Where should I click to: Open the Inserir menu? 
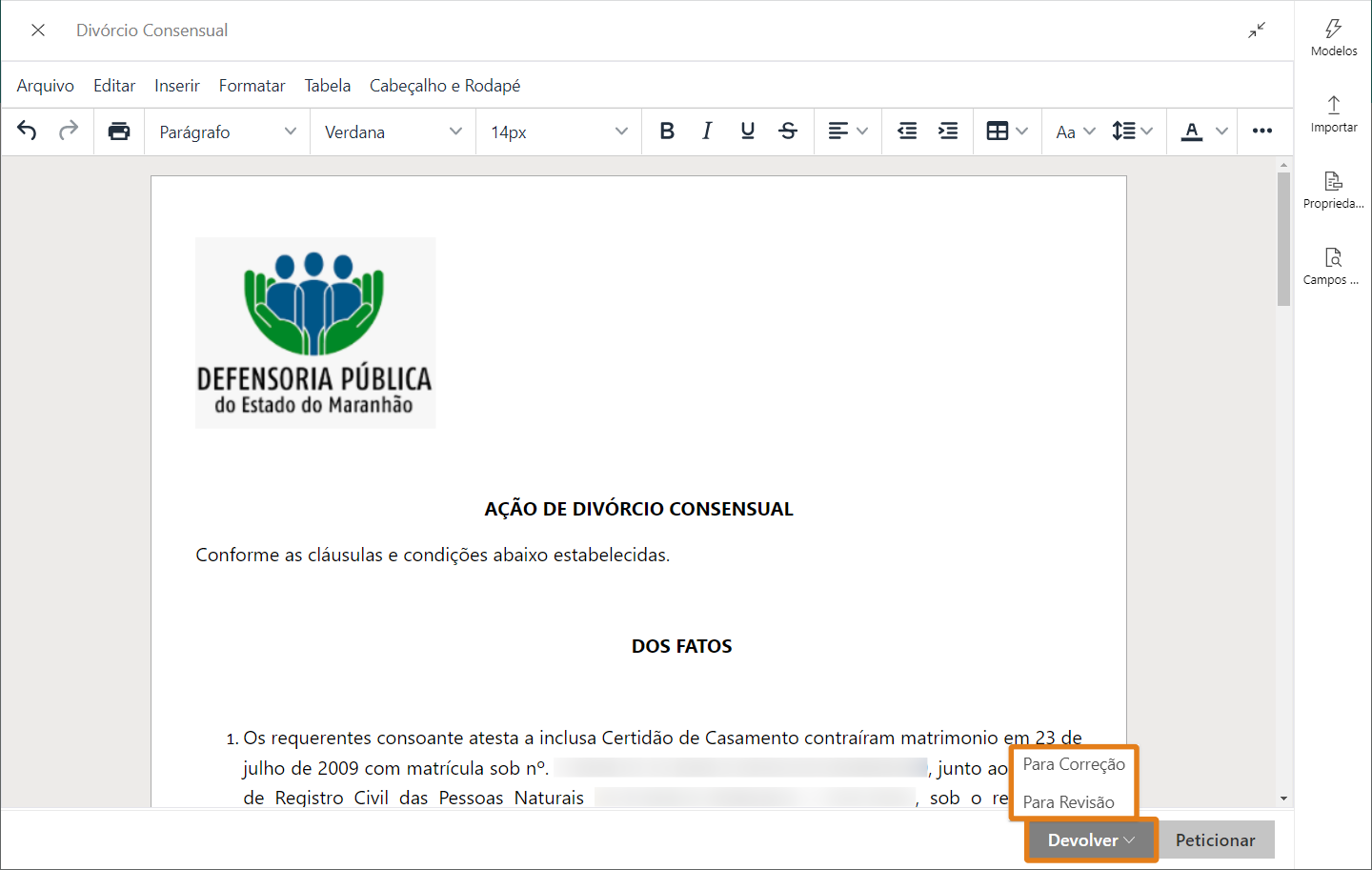point(177,86)
